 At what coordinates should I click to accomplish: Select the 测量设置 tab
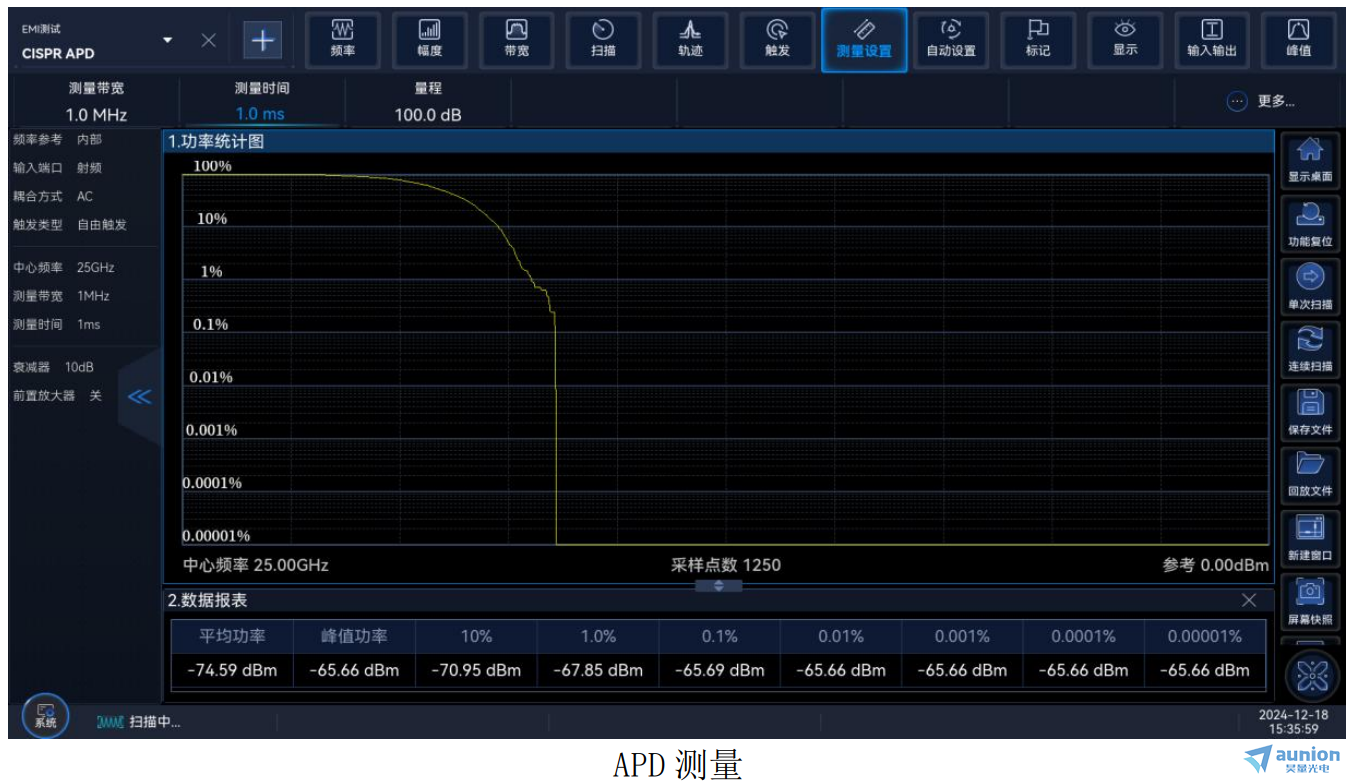tap(864, 40)
